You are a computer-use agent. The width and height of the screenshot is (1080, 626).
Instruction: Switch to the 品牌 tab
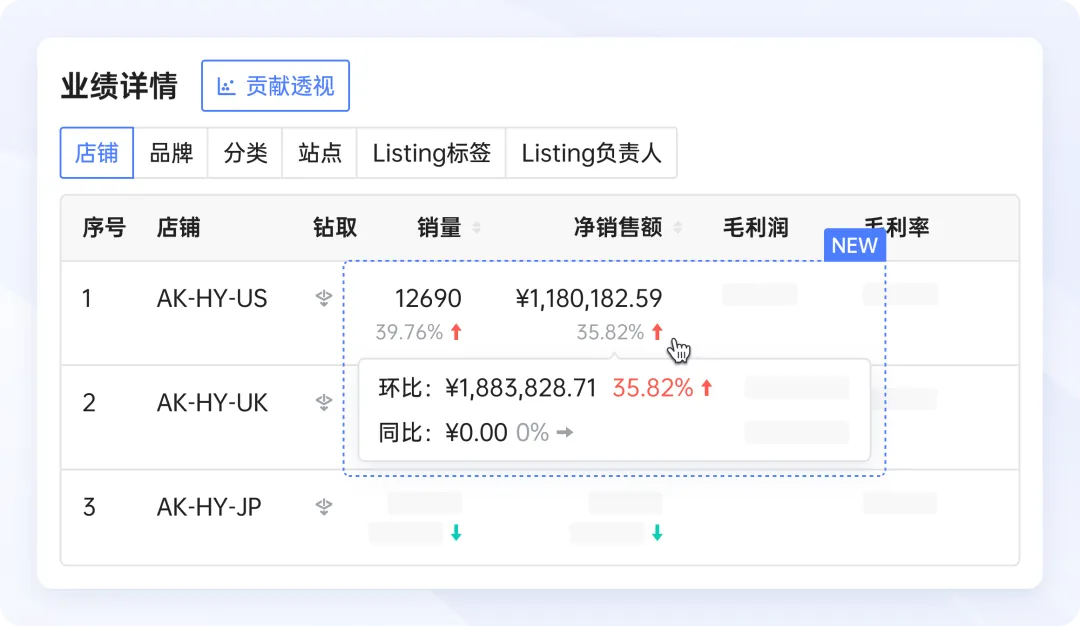[x=171, y=153]
